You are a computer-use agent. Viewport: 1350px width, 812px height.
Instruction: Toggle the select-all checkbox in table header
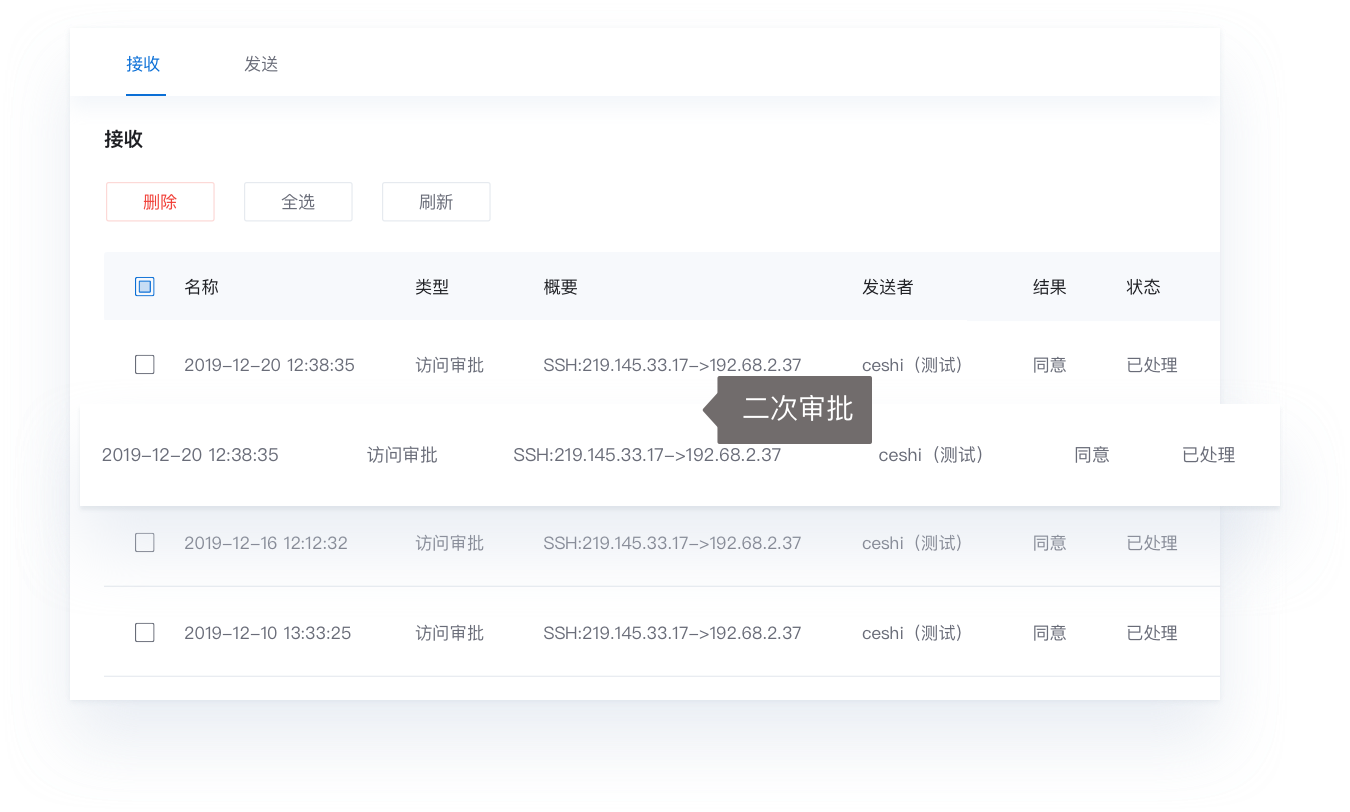click(145, 287)
